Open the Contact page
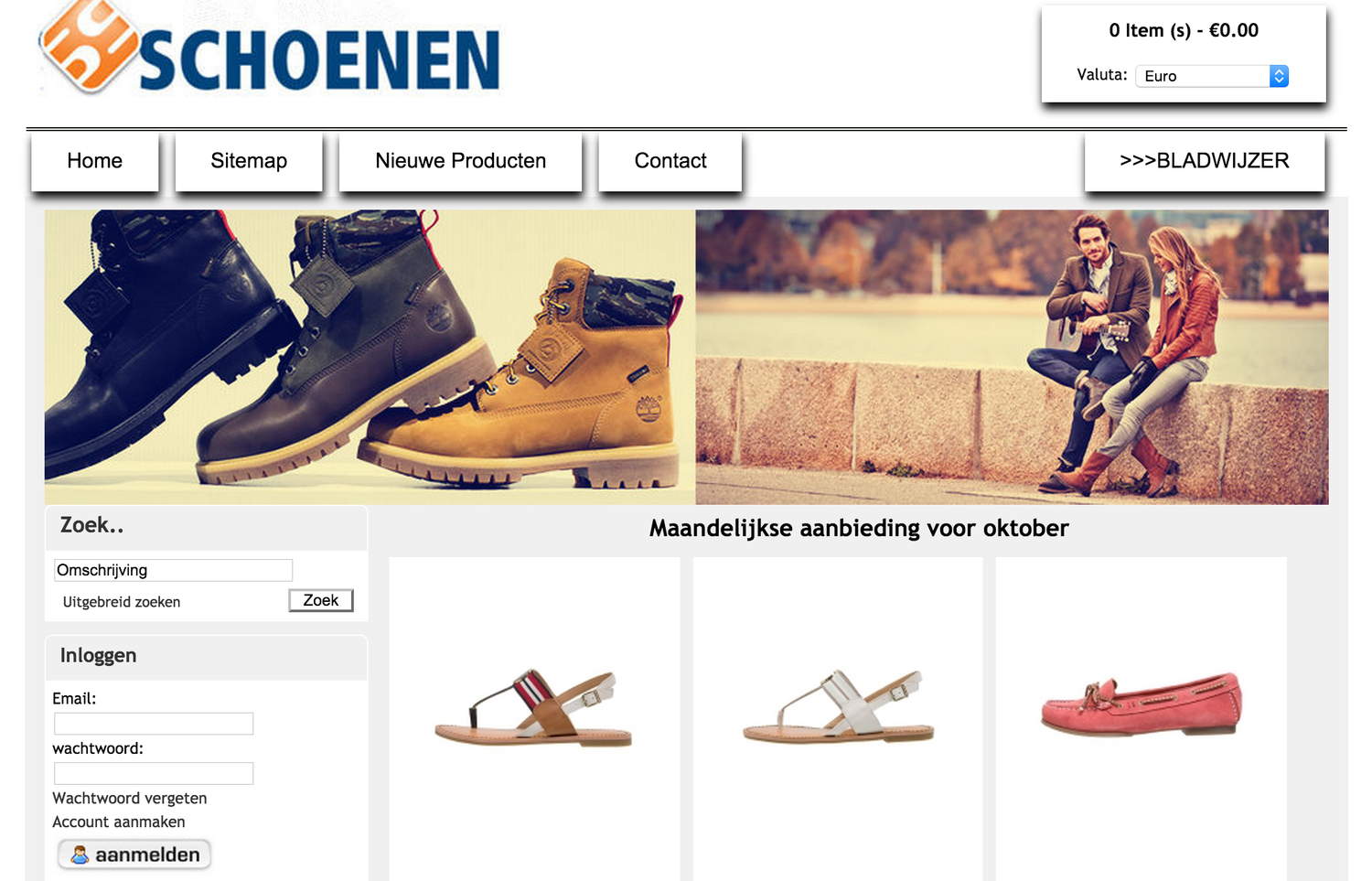 tap(670, 161)
